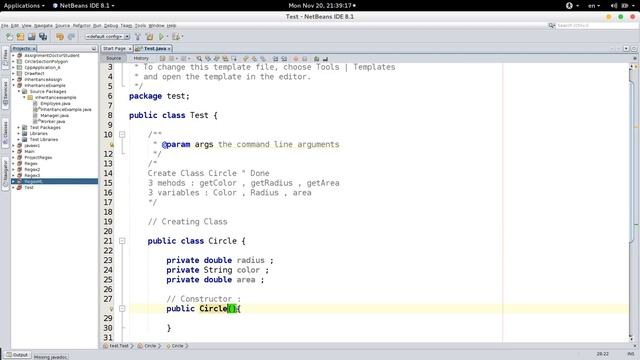Click the red stop macro recording icon
Viewport: 640px width, 360px height.
tap(296, 59)
